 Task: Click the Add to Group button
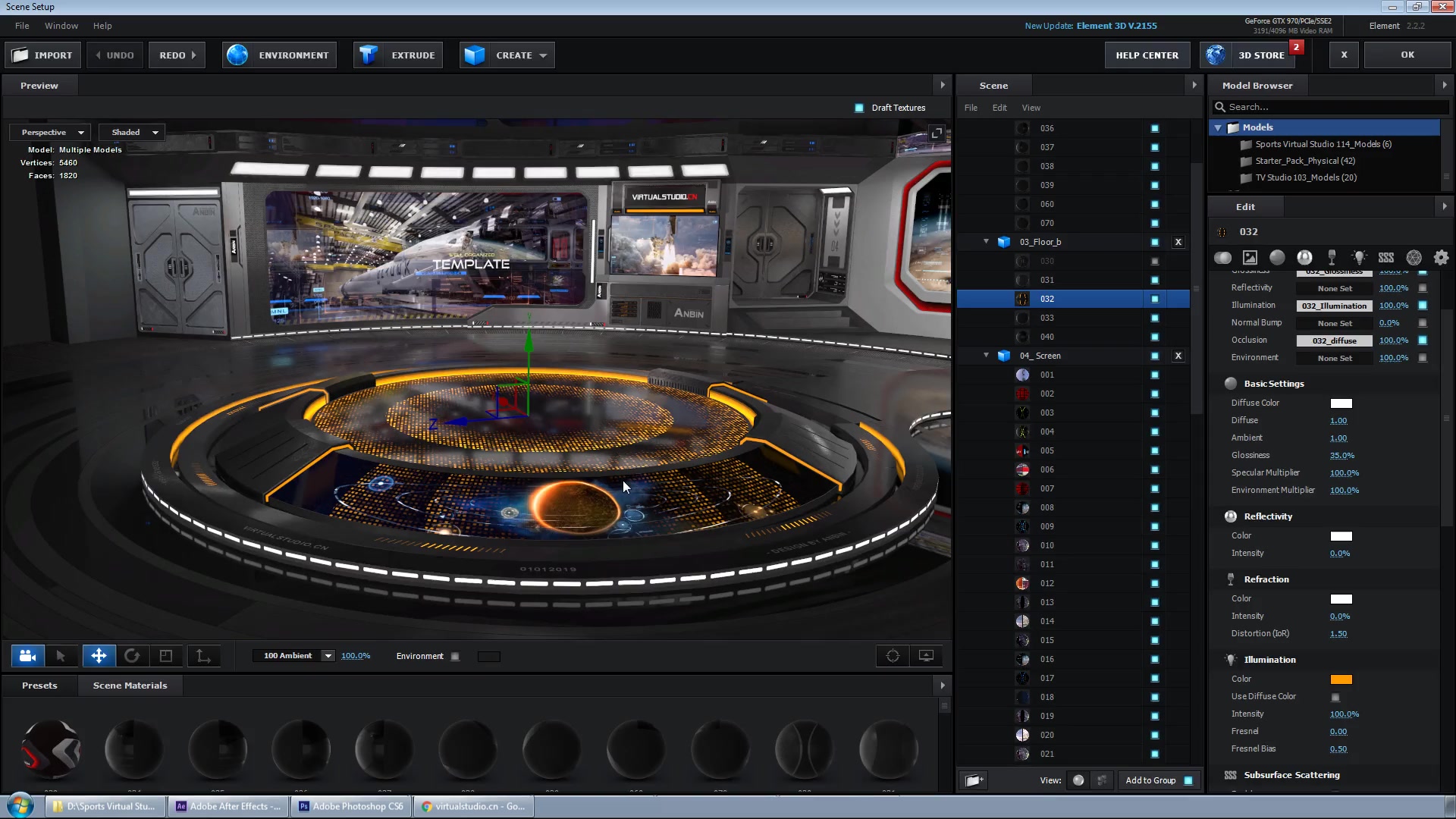[1150, 780]
